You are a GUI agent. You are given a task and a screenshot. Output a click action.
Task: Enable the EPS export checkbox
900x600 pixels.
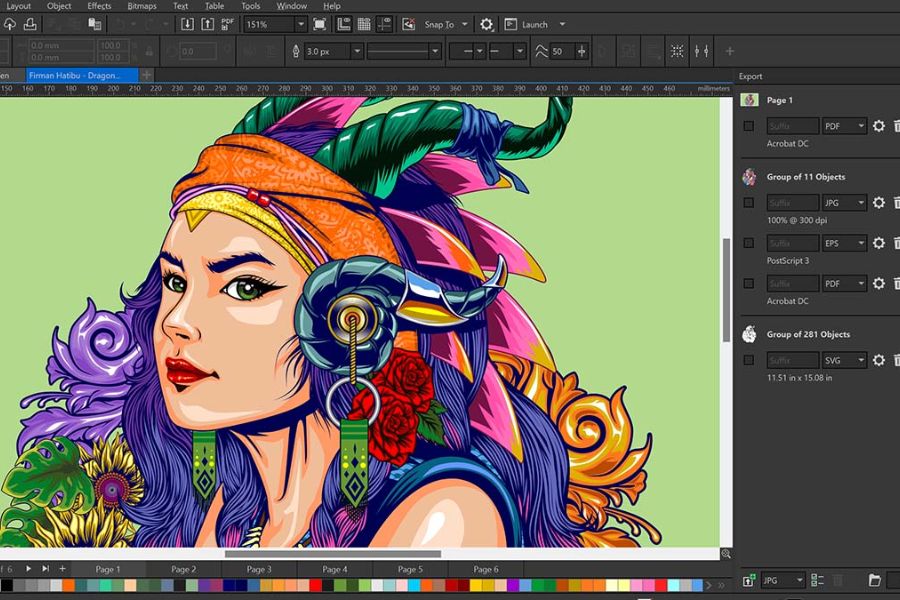pyautogui.click(x=748, y=243)
